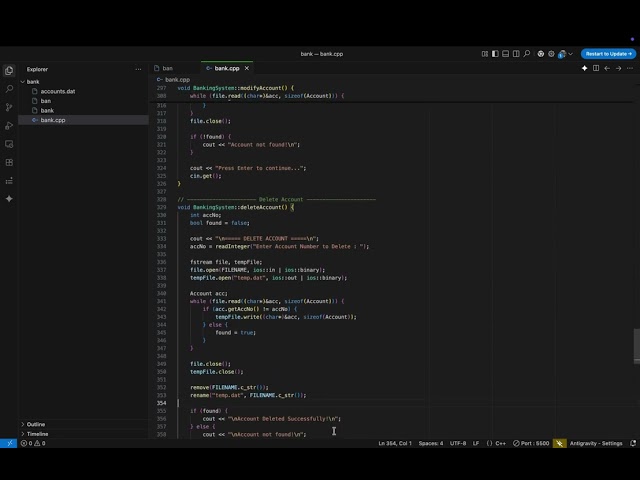Click the Restart to Update button
Image resolution: width=640 pixels, height=480 pixels.
pyautogui.click(x=608, y=54)
